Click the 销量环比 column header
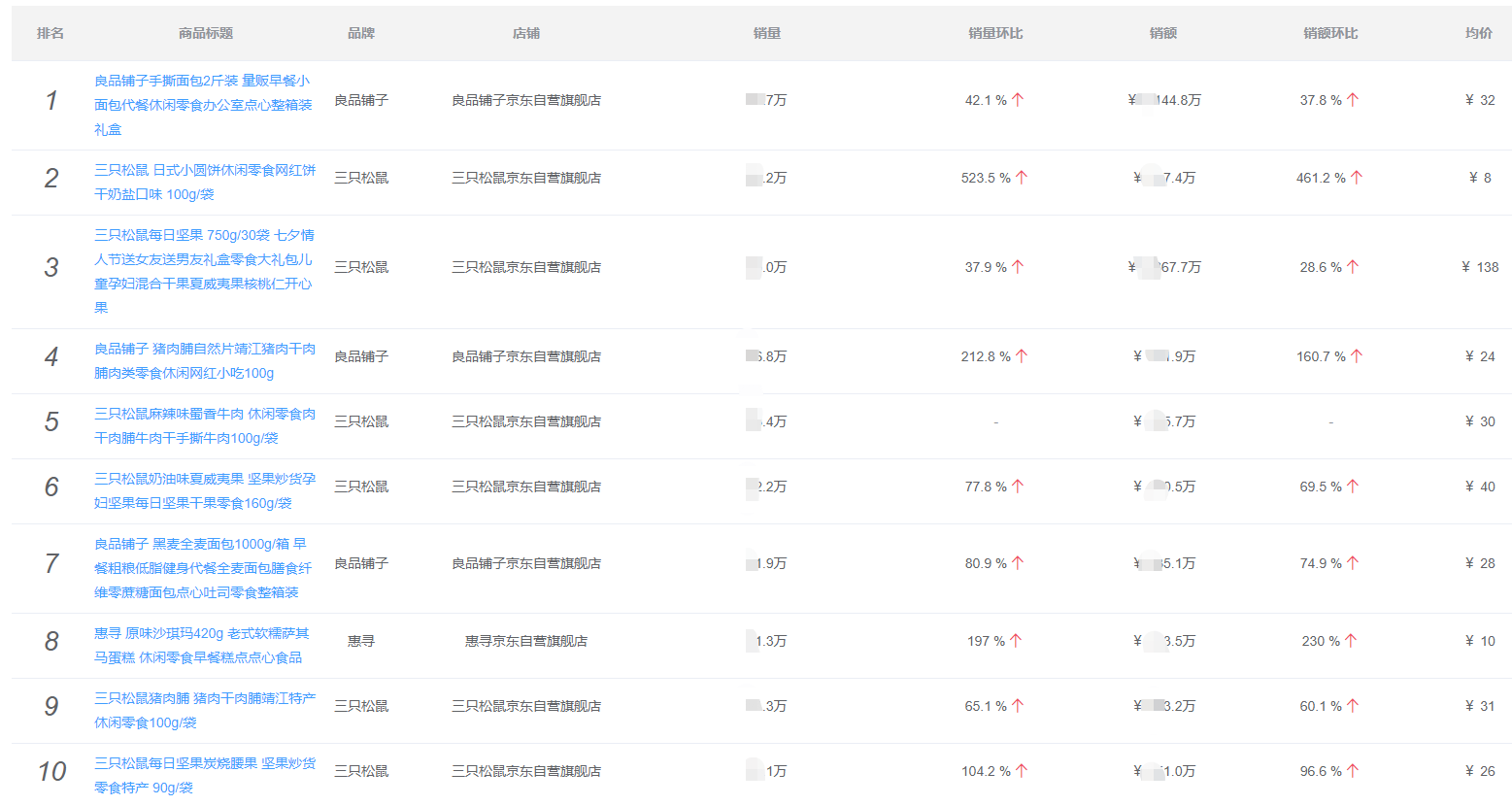The height and width of the screenshot is (806, 1512). (x=995, y=33)
